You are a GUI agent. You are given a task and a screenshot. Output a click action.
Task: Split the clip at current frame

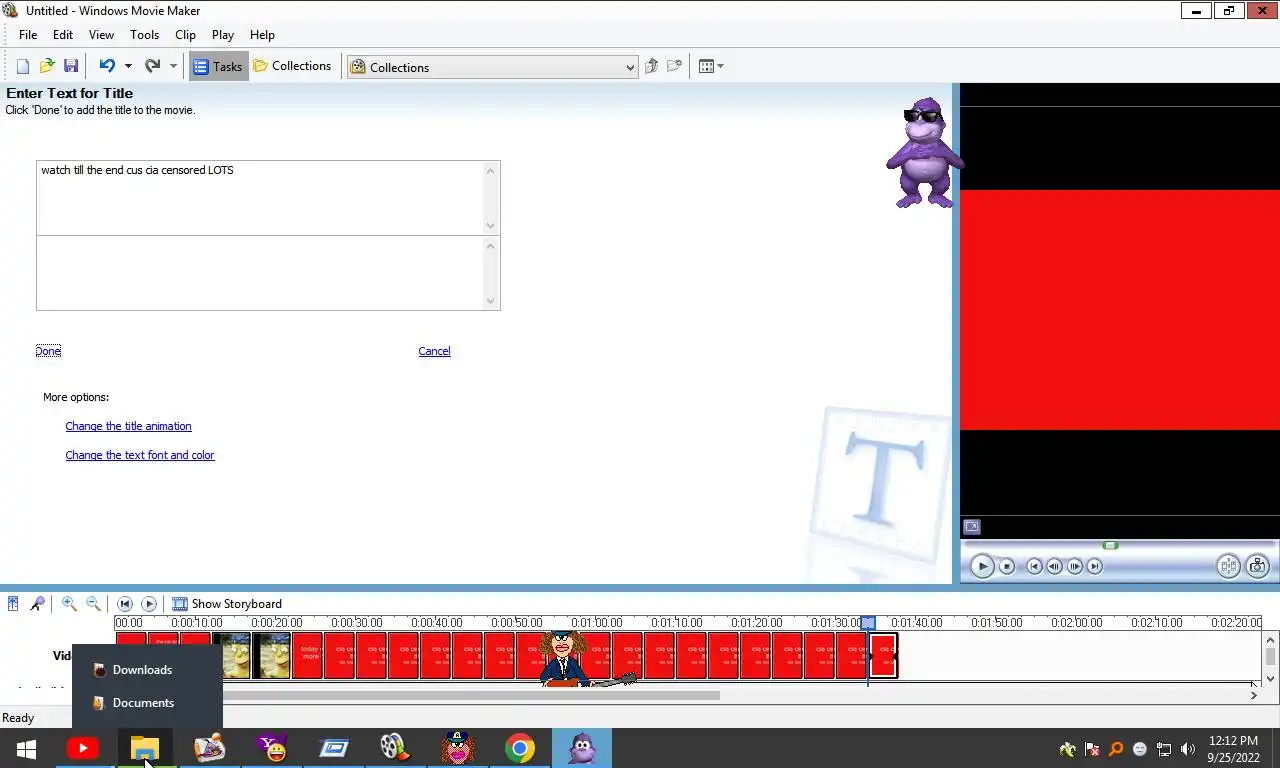pyautogui.click(x=1228, y=566)
